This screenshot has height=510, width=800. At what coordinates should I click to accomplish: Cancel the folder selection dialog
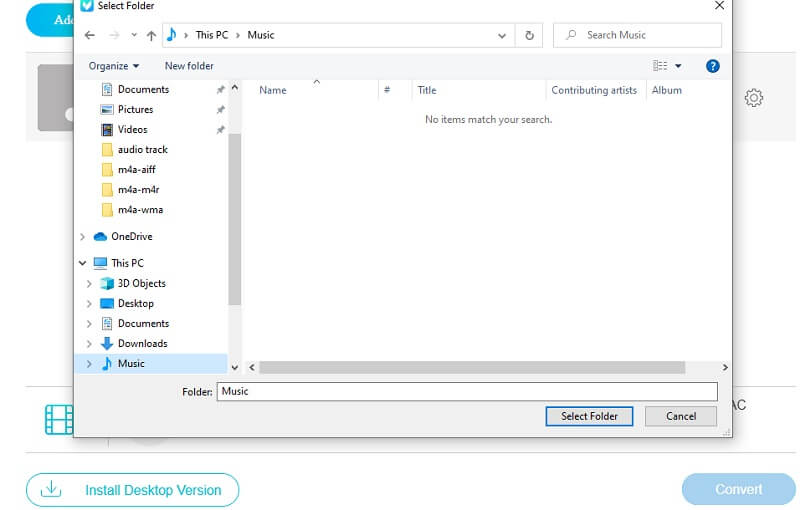pos(680,416)
